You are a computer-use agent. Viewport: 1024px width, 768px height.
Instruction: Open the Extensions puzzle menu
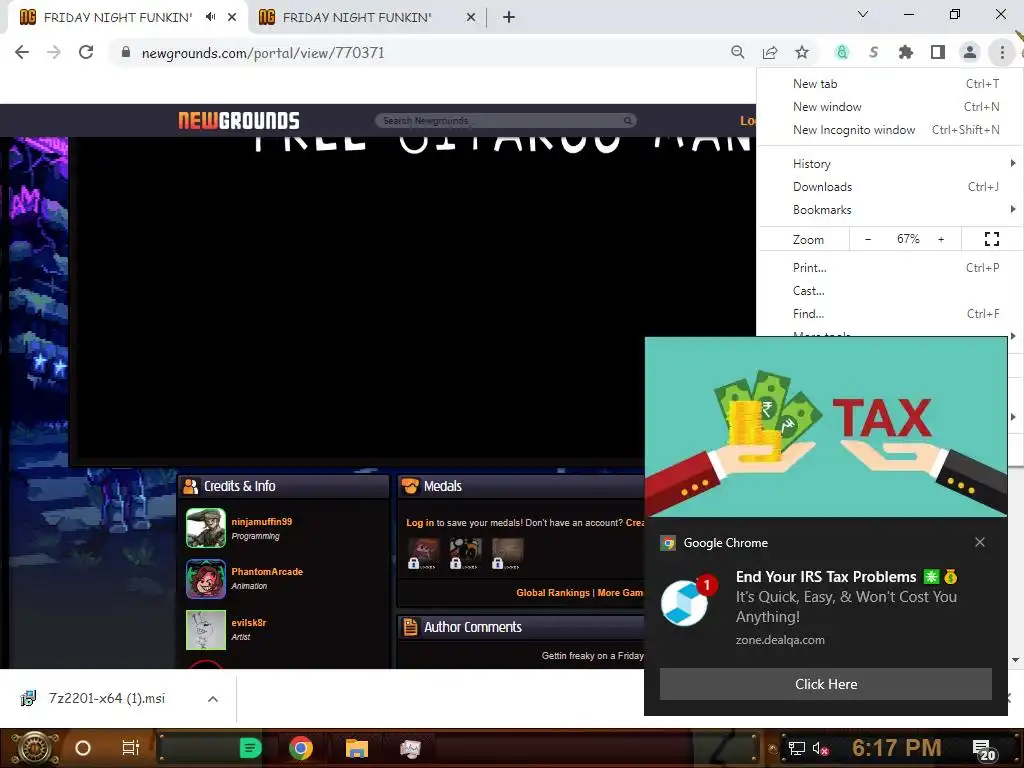pyautogui.click(x=906, y=52)
